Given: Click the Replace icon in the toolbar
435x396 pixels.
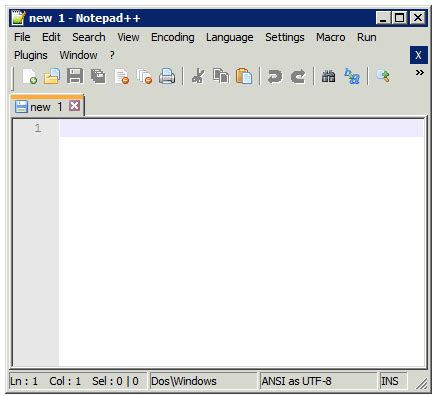Looking at the screenshot, I should click(352, 76).
